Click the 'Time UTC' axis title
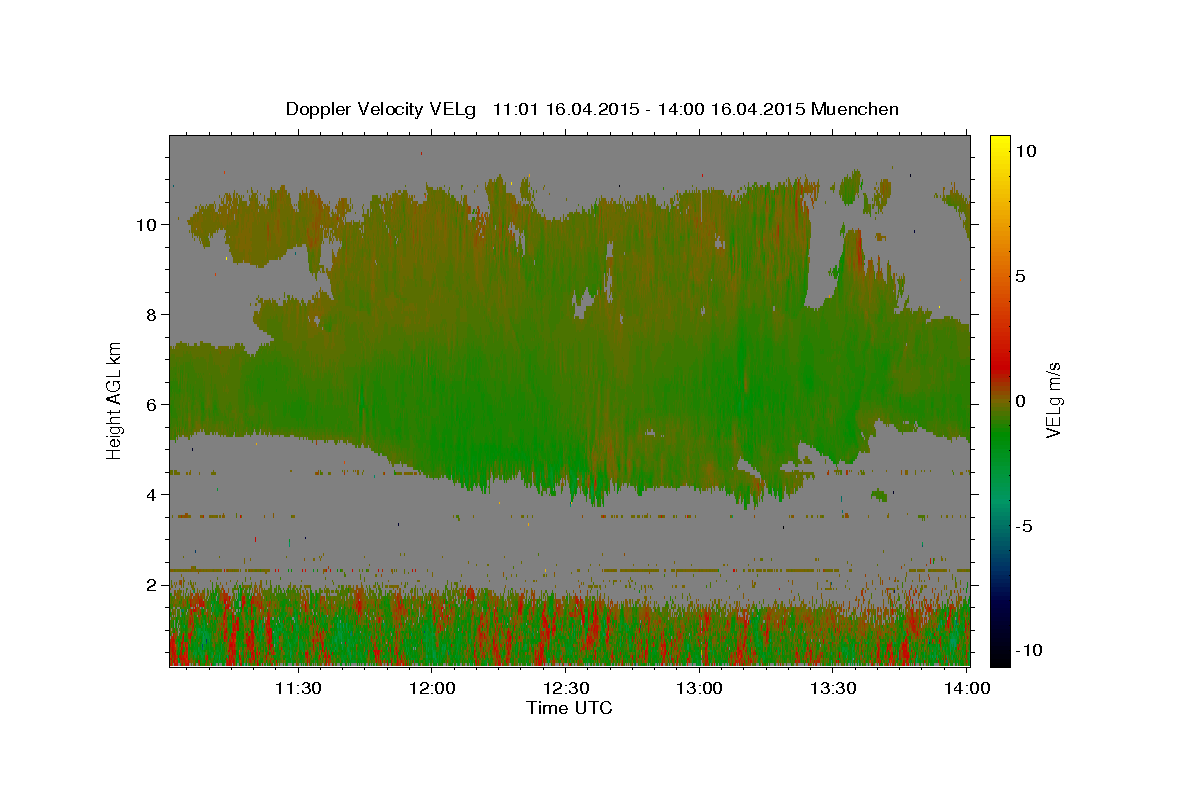The image size is (1200, 800). (569, 708)
